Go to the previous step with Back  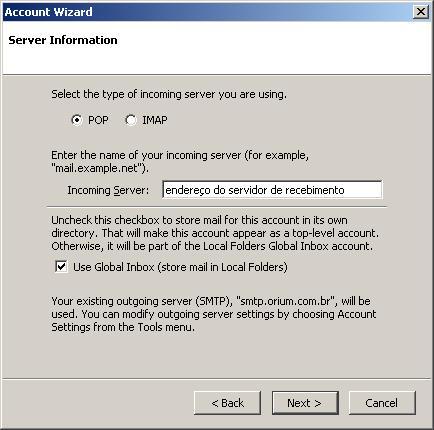(x=227, y=403)
